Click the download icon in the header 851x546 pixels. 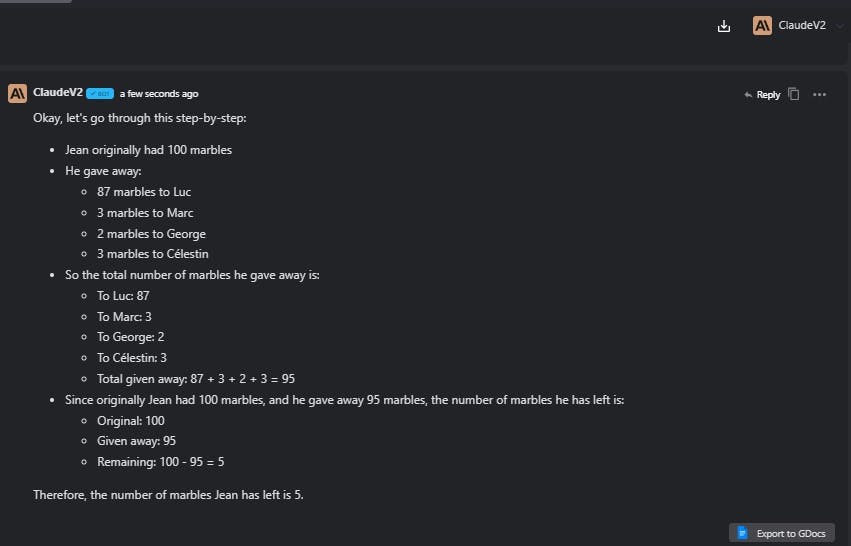(x=724, y=27)
